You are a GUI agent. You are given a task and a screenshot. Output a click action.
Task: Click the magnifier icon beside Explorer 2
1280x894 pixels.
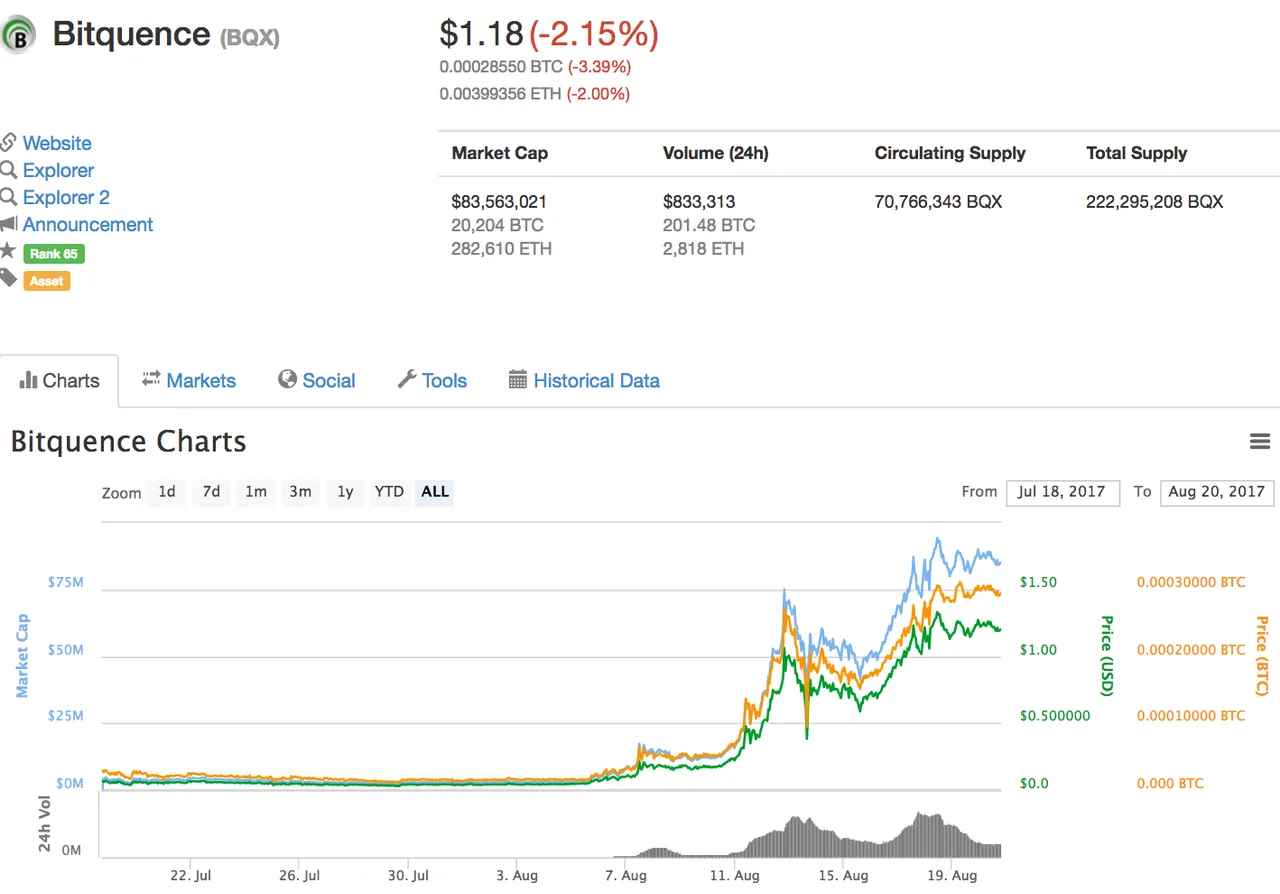click(8, 197)
